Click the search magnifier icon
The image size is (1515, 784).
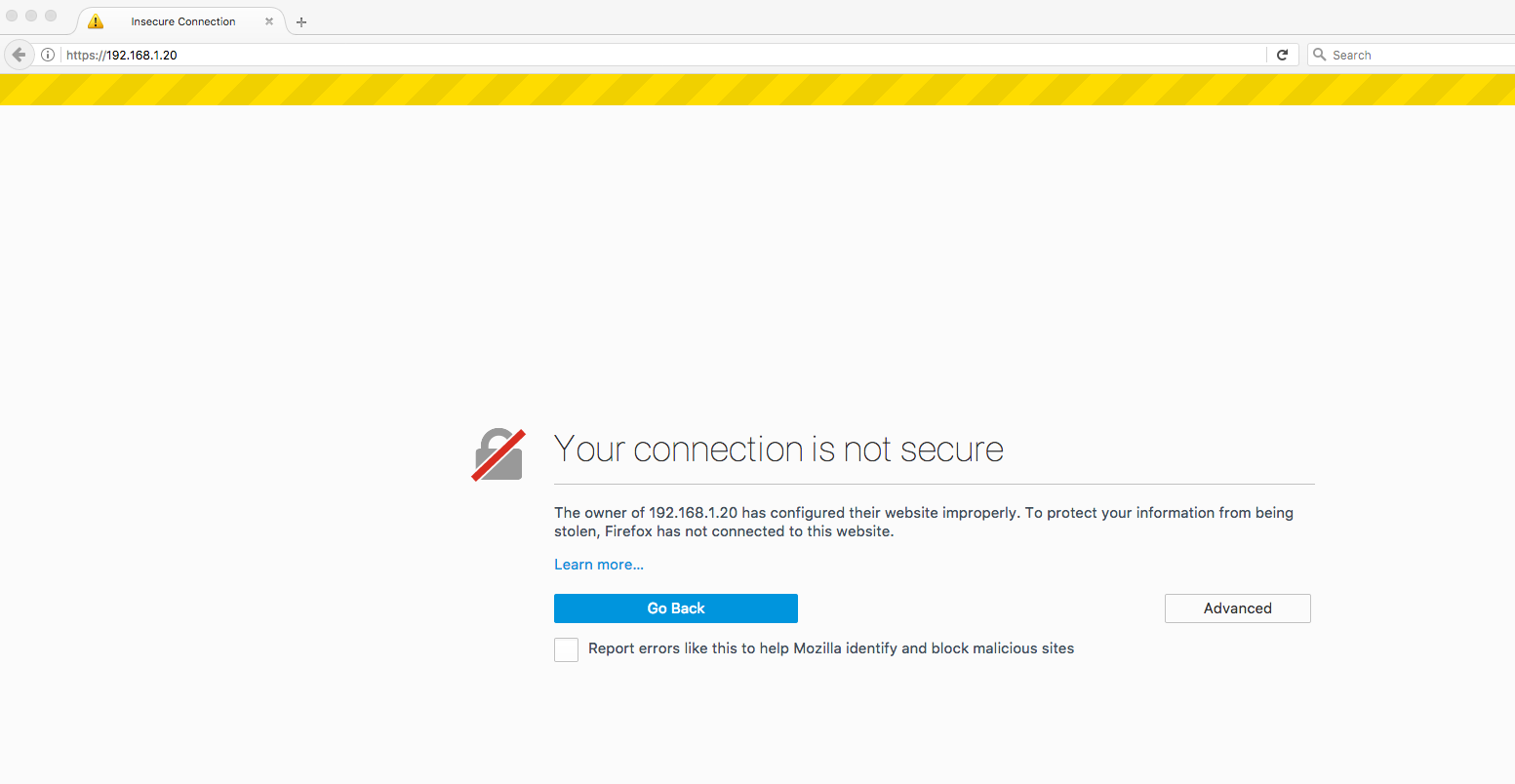pyautogui.click(x=1320, y=55)
